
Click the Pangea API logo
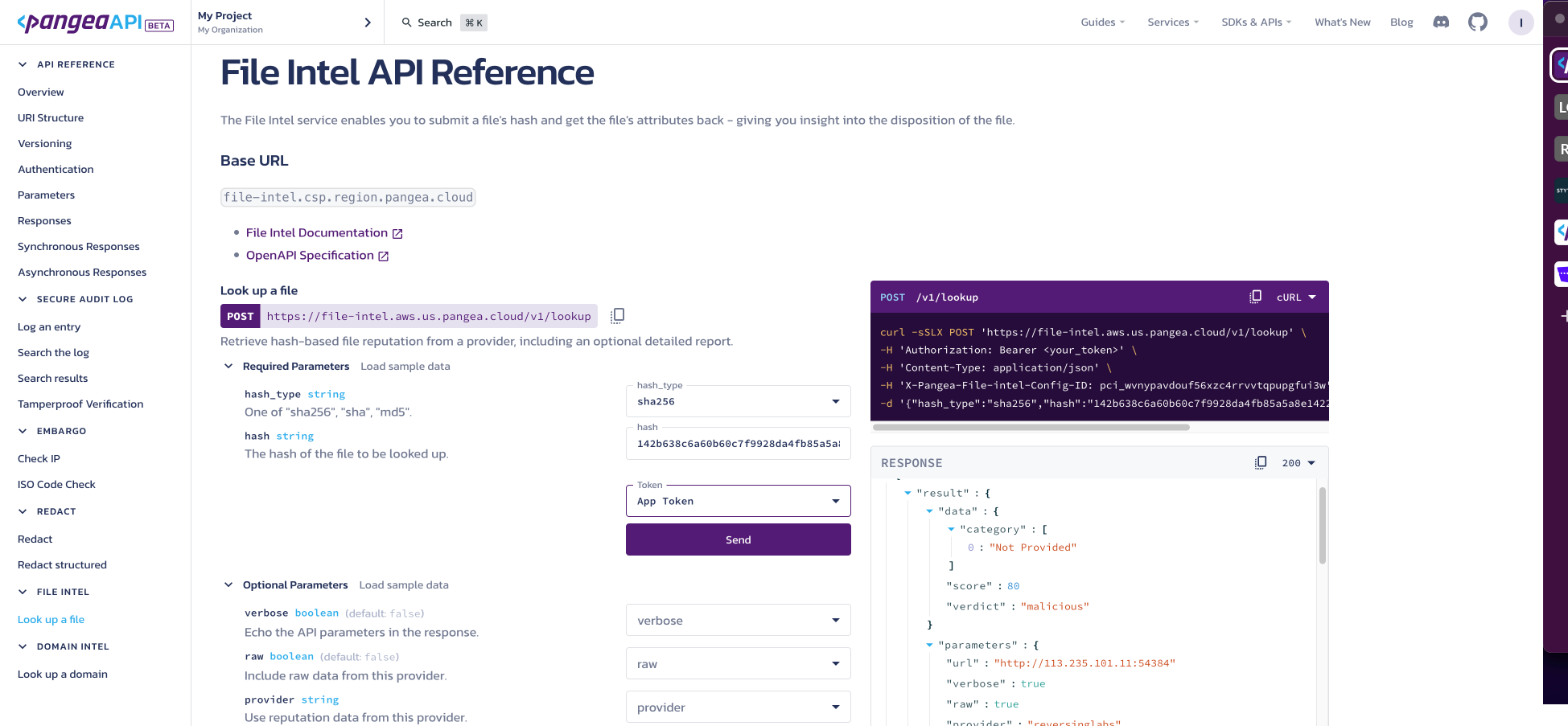(x=96, y=23)
